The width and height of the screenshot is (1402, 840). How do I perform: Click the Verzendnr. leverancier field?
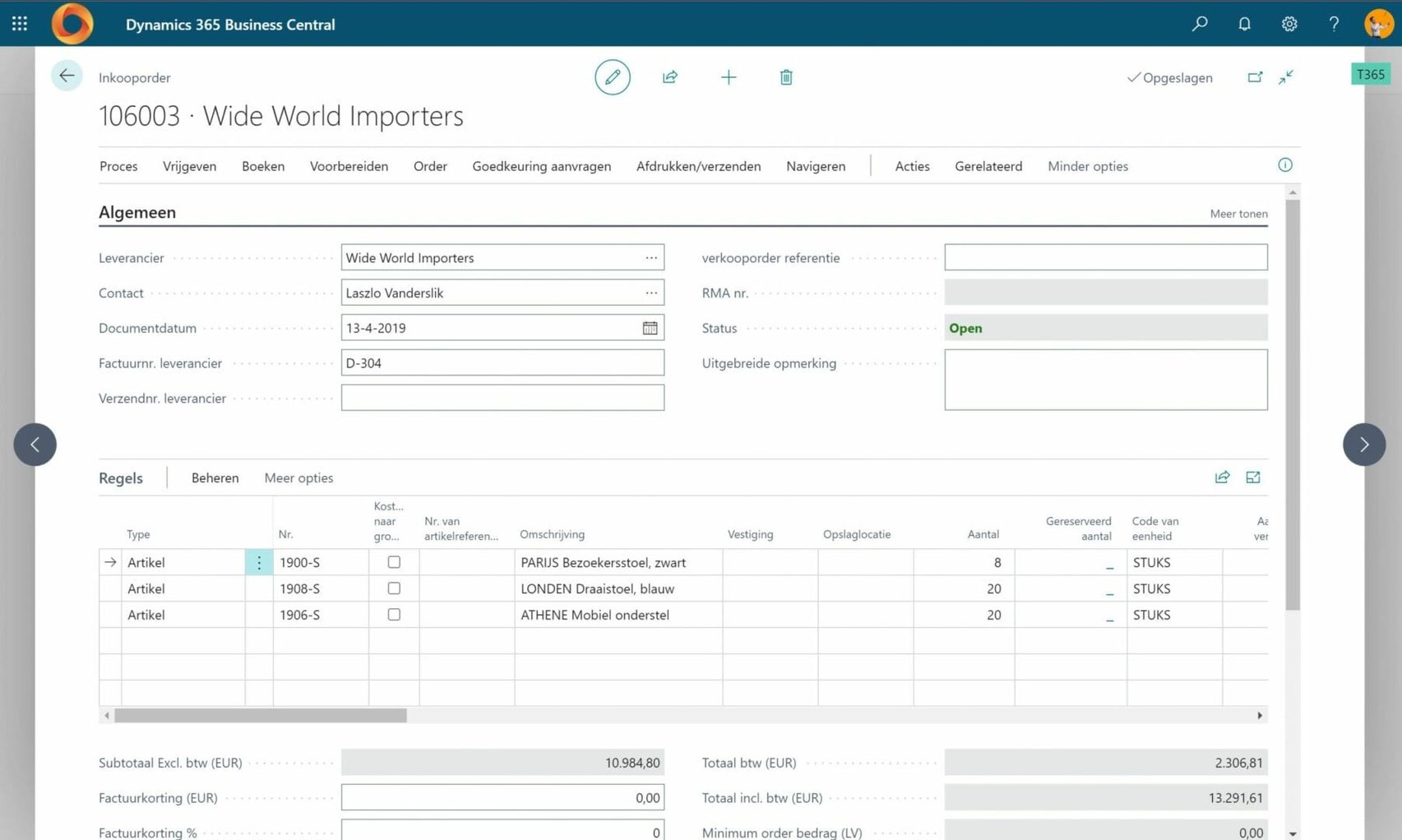[502, 398]
